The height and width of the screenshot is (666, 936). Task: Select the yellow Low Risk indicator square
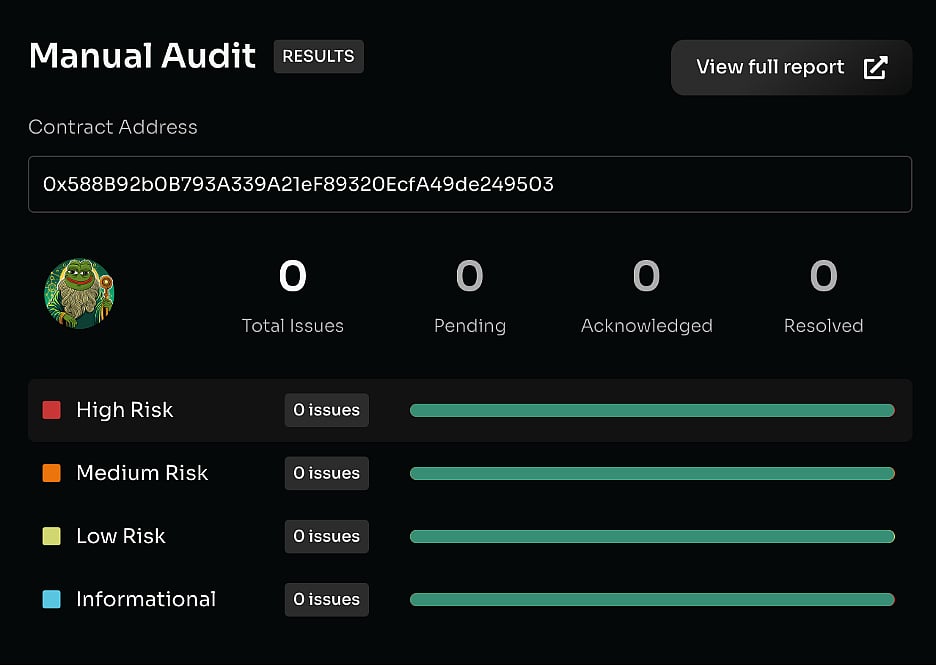(x=51, y=536)
